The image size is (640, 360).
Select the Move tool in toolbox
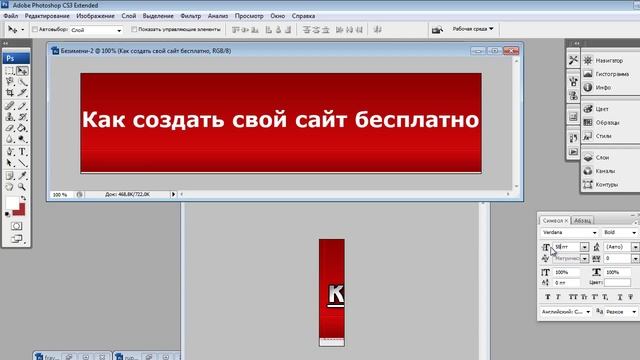point(22,71)
